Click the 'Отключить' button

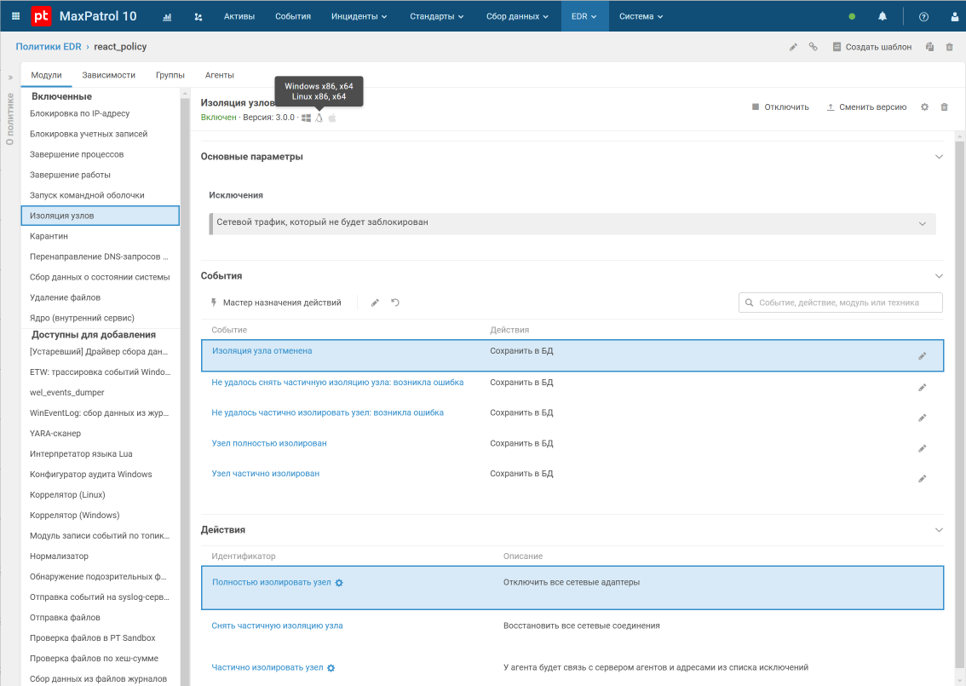click(780, 107)
